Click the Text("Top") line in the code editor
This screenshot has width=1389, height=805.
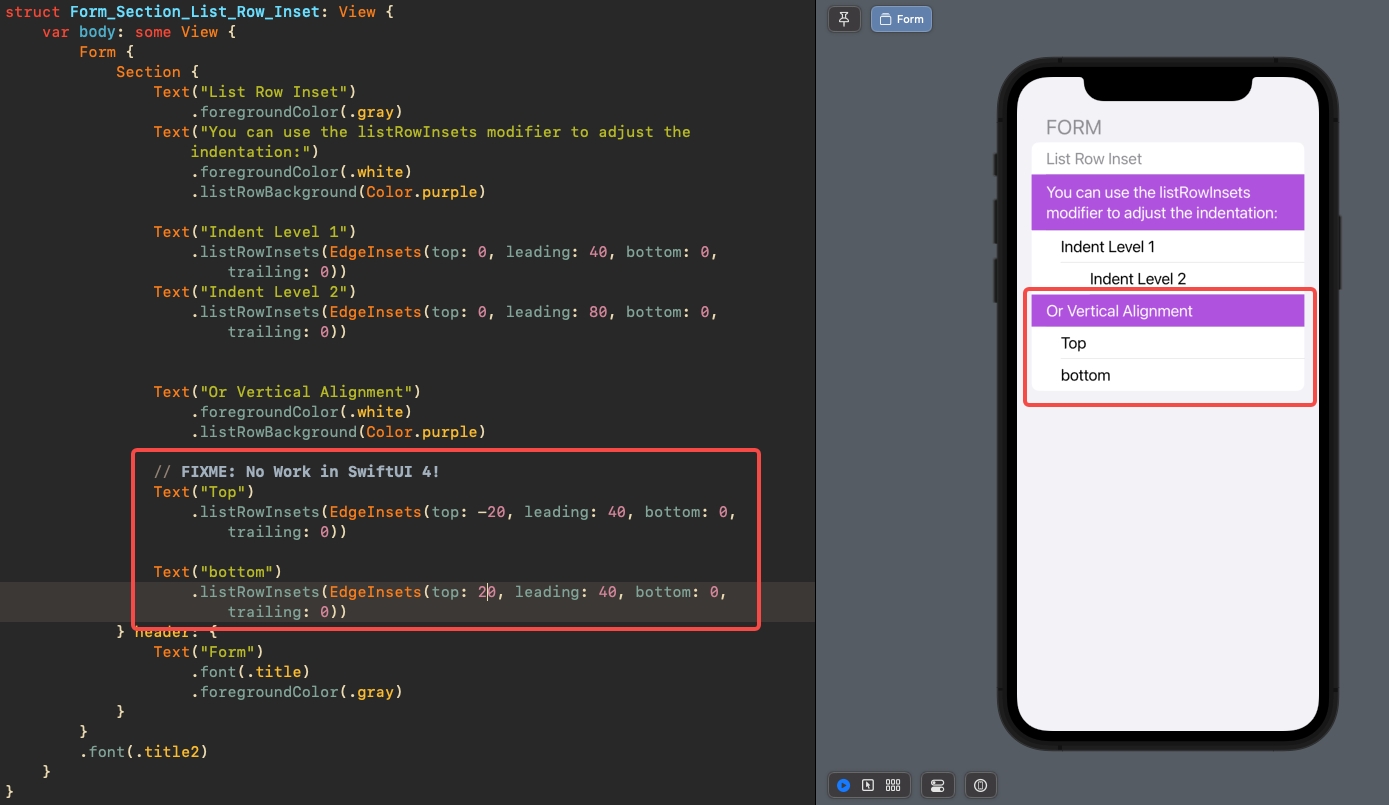point(204,492)
